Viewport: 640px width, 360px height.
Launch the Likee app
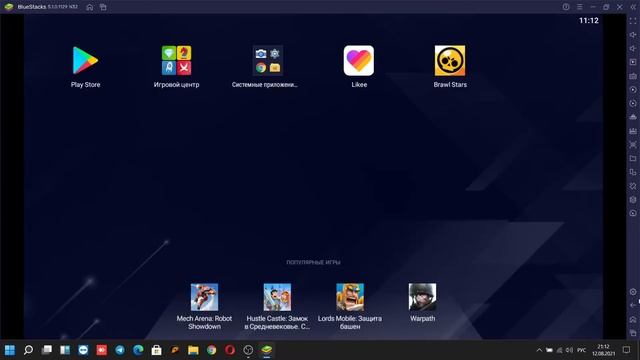[359, 60]
